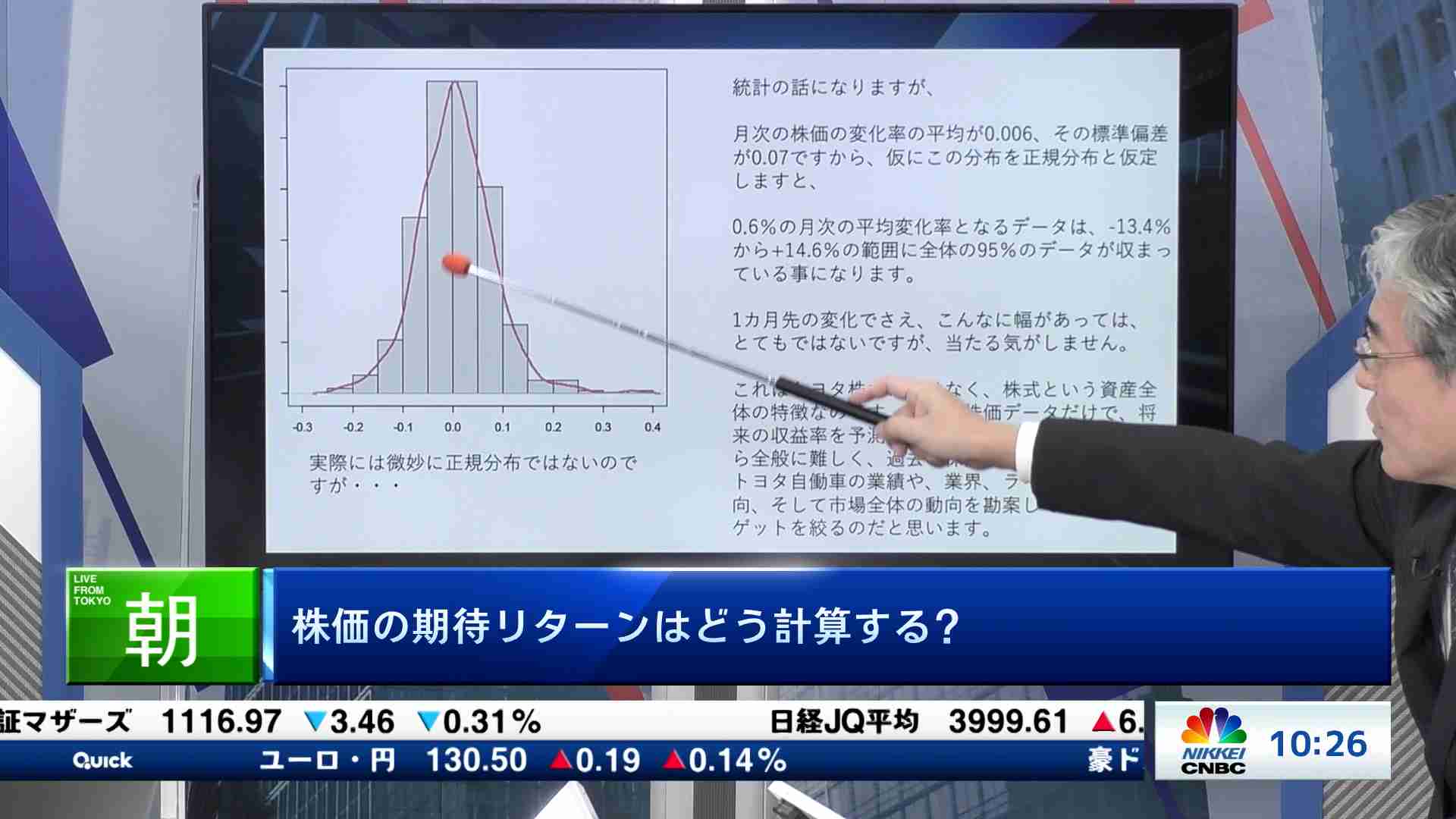Click the 1116.97 Mothers index value
The width and height of the screenshot is (1456, 819).
[x=221, y=721]
